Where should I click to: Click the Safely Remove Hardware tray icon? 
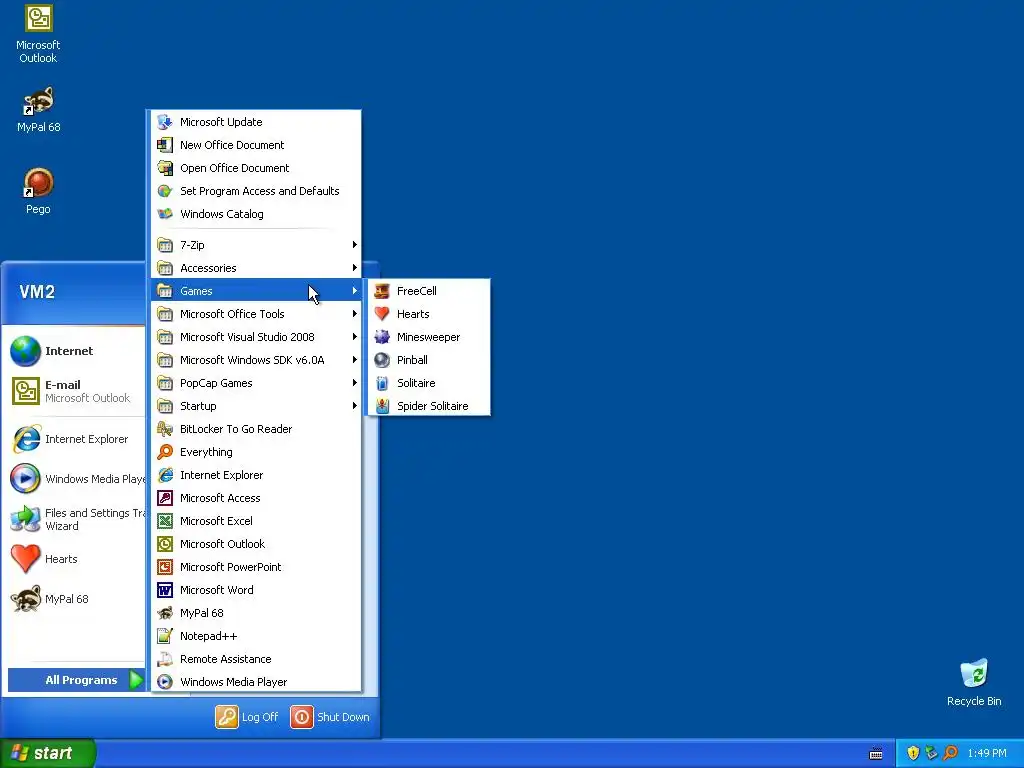[x=932, y=753]
